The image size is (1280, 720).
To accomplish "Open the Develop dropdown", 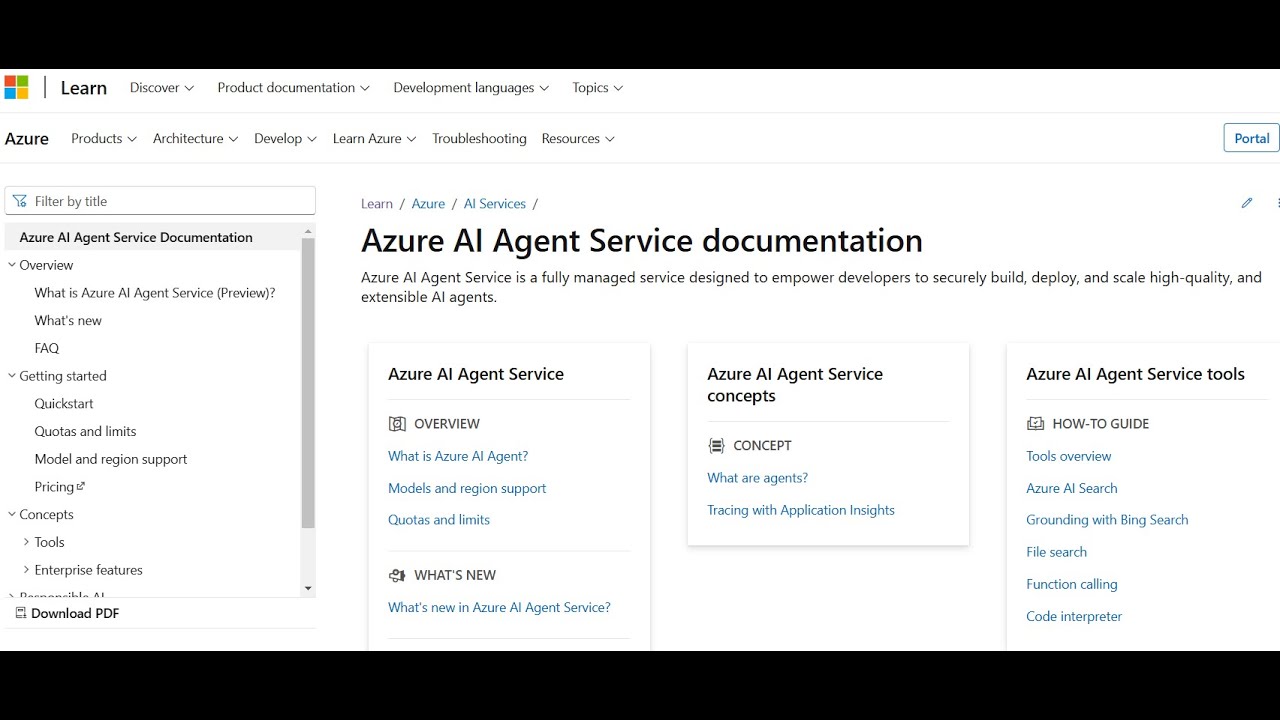I will (x=285, y=139).
